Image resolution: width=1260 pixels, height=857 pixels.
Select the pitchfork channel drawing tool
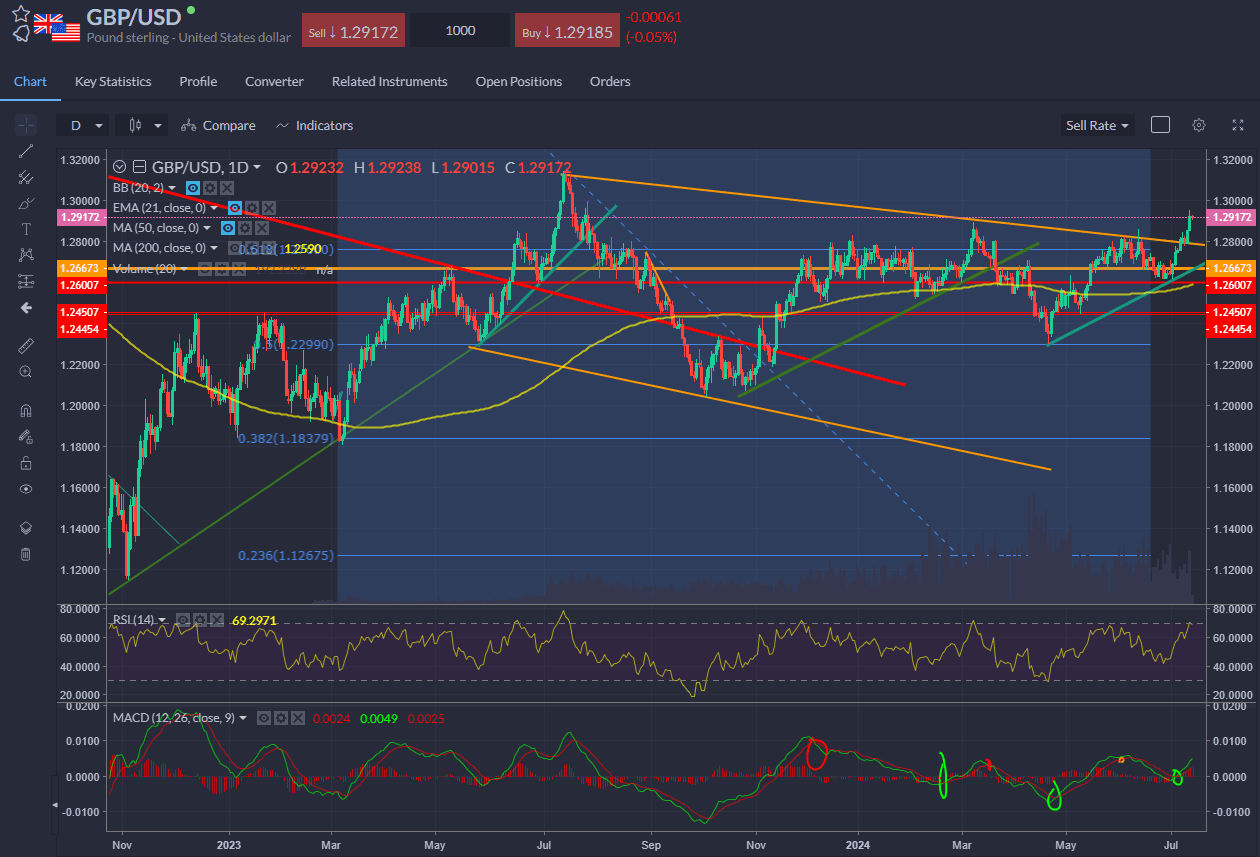[x=26, y=177]
